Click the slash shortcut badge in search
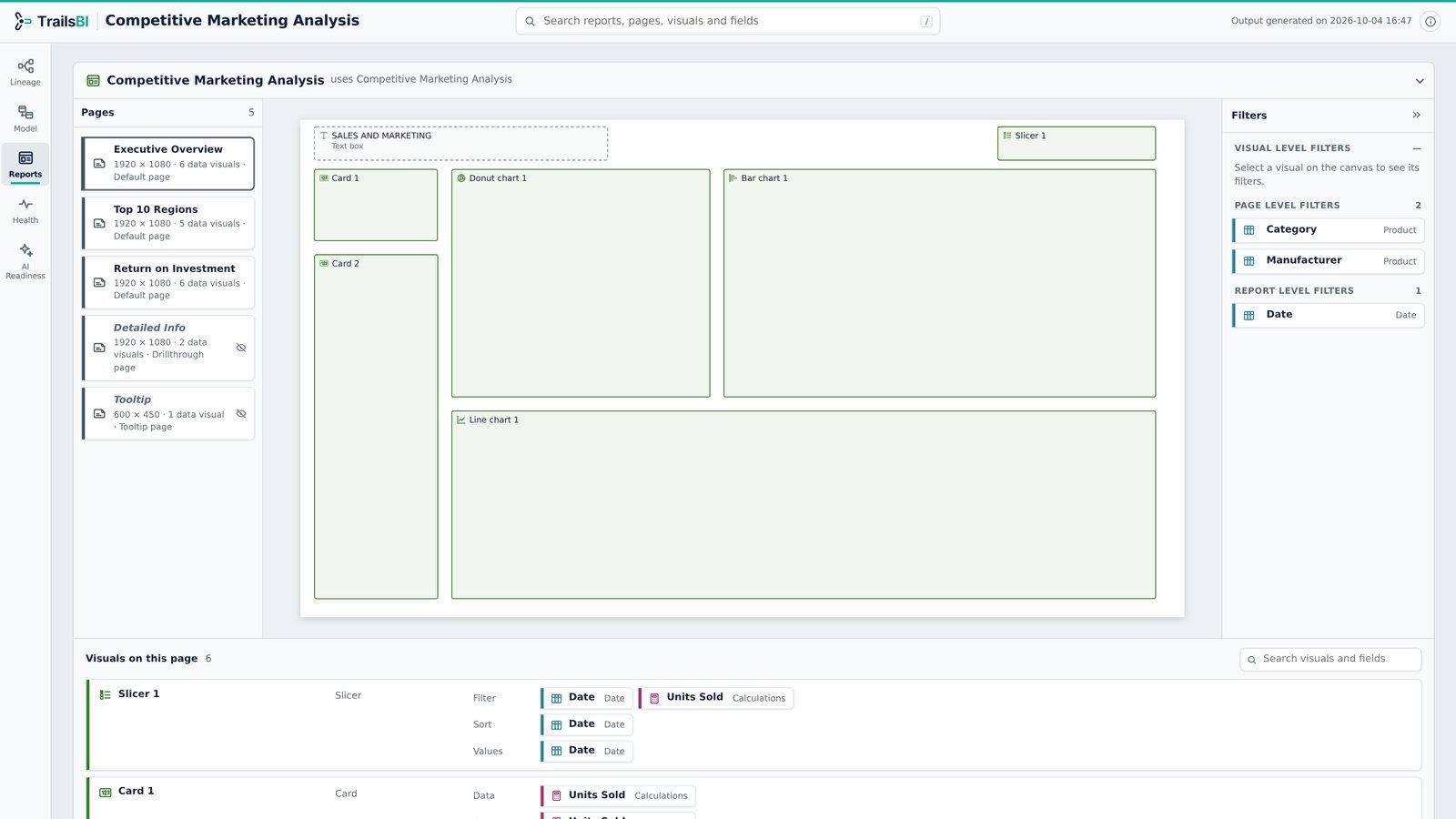The height and width of the screenshot is (819, 1456). coord(926,22)
